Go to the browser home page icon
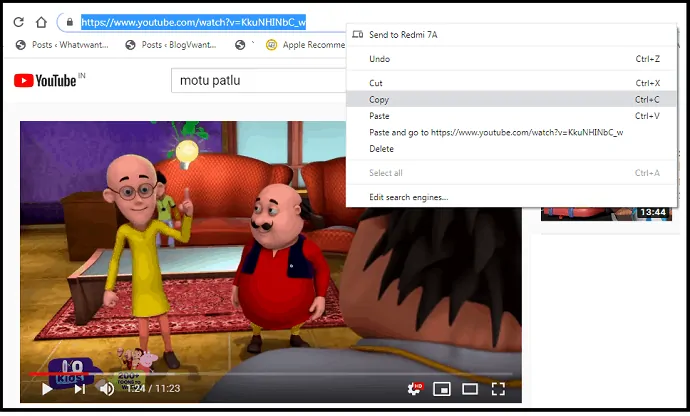The image size is (690, 416). (41, 22)
